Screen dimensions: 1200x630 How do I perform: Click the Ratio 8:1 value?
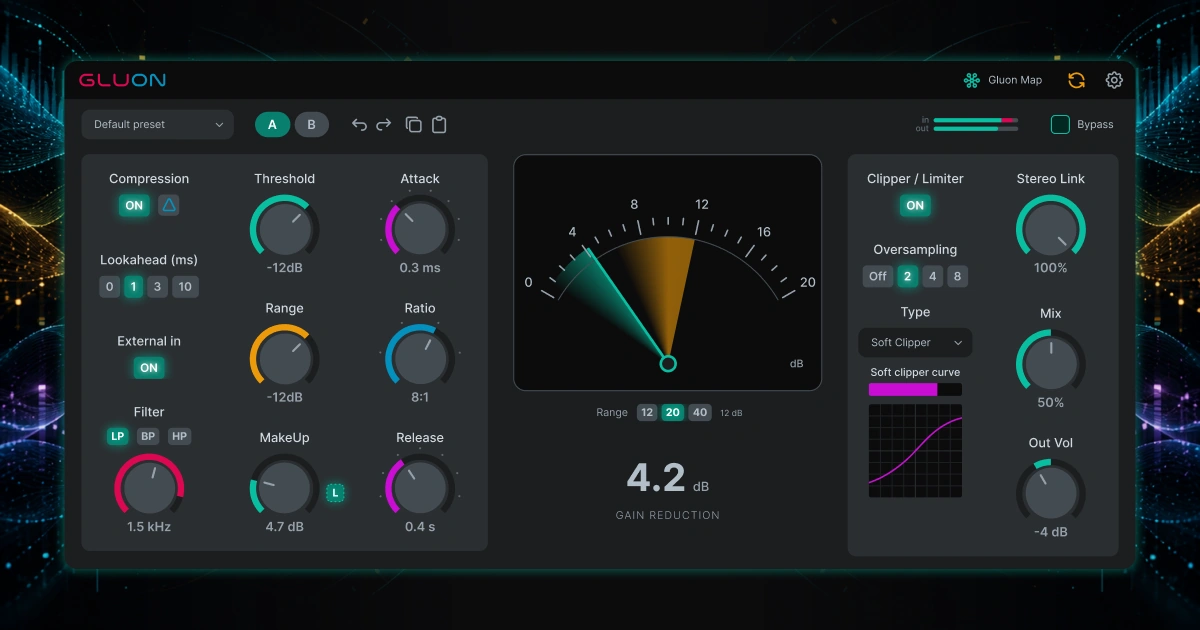click(420, 397)
